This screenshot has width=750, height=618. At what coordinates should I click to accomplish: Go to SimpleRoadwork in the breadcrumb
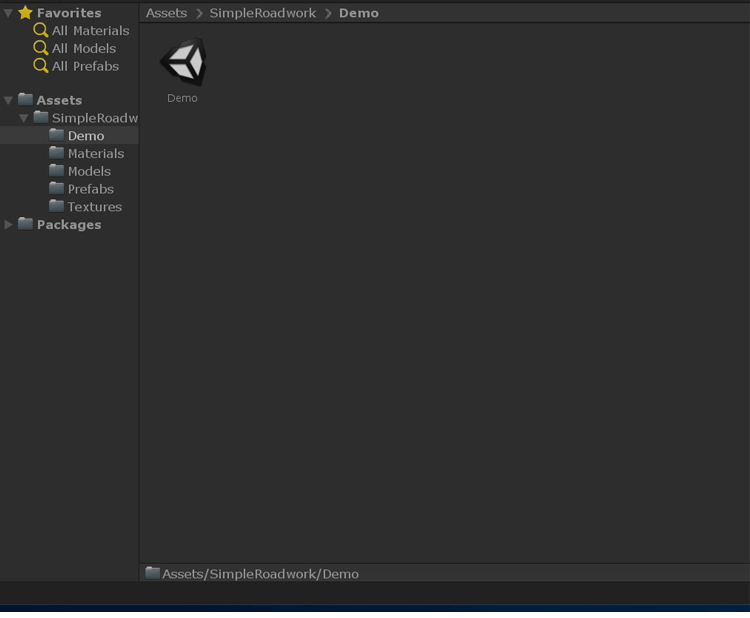(x=263, y=13)
